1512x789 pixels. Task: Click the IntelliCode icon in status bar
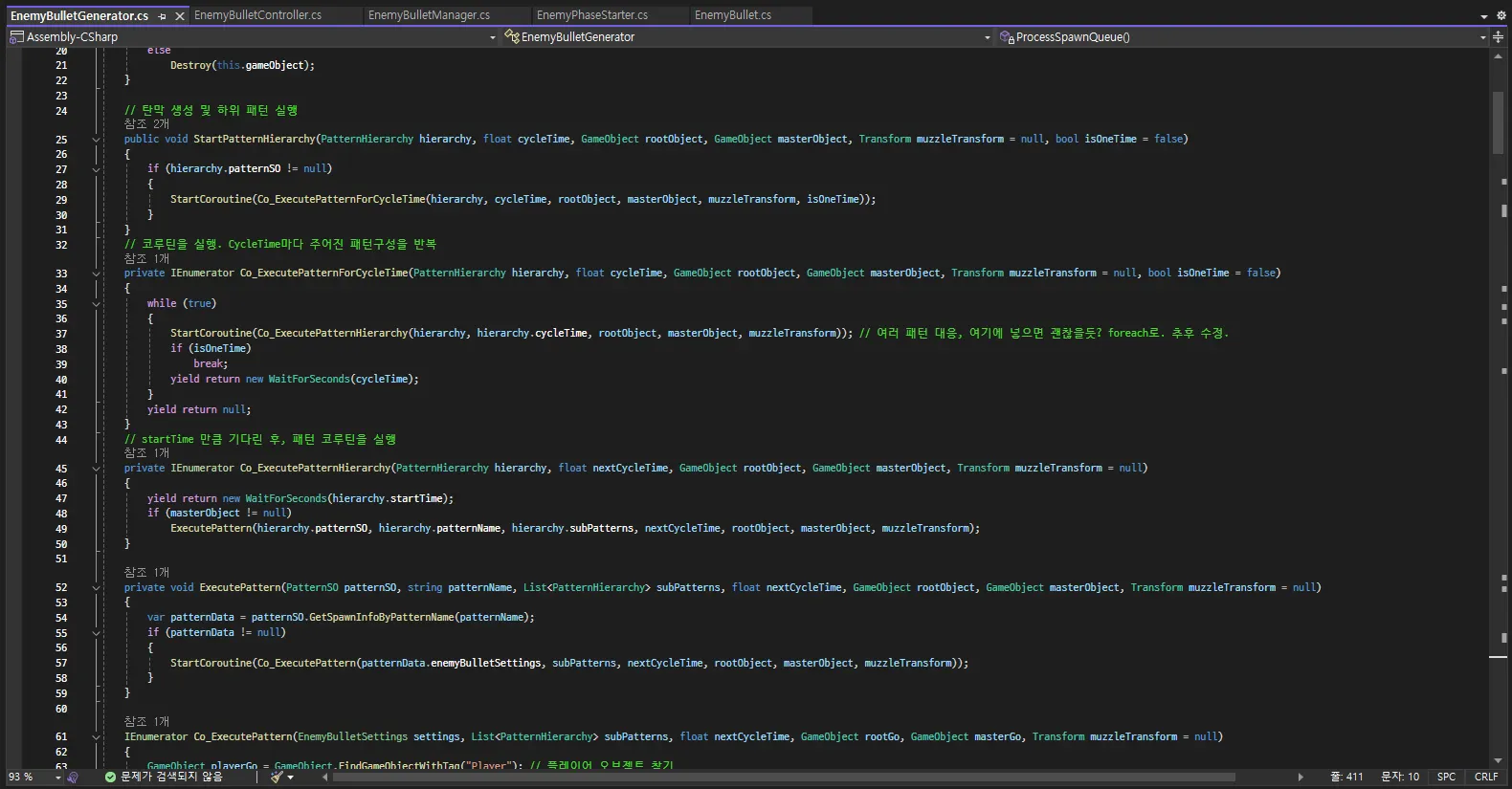(x=73, y=778)
